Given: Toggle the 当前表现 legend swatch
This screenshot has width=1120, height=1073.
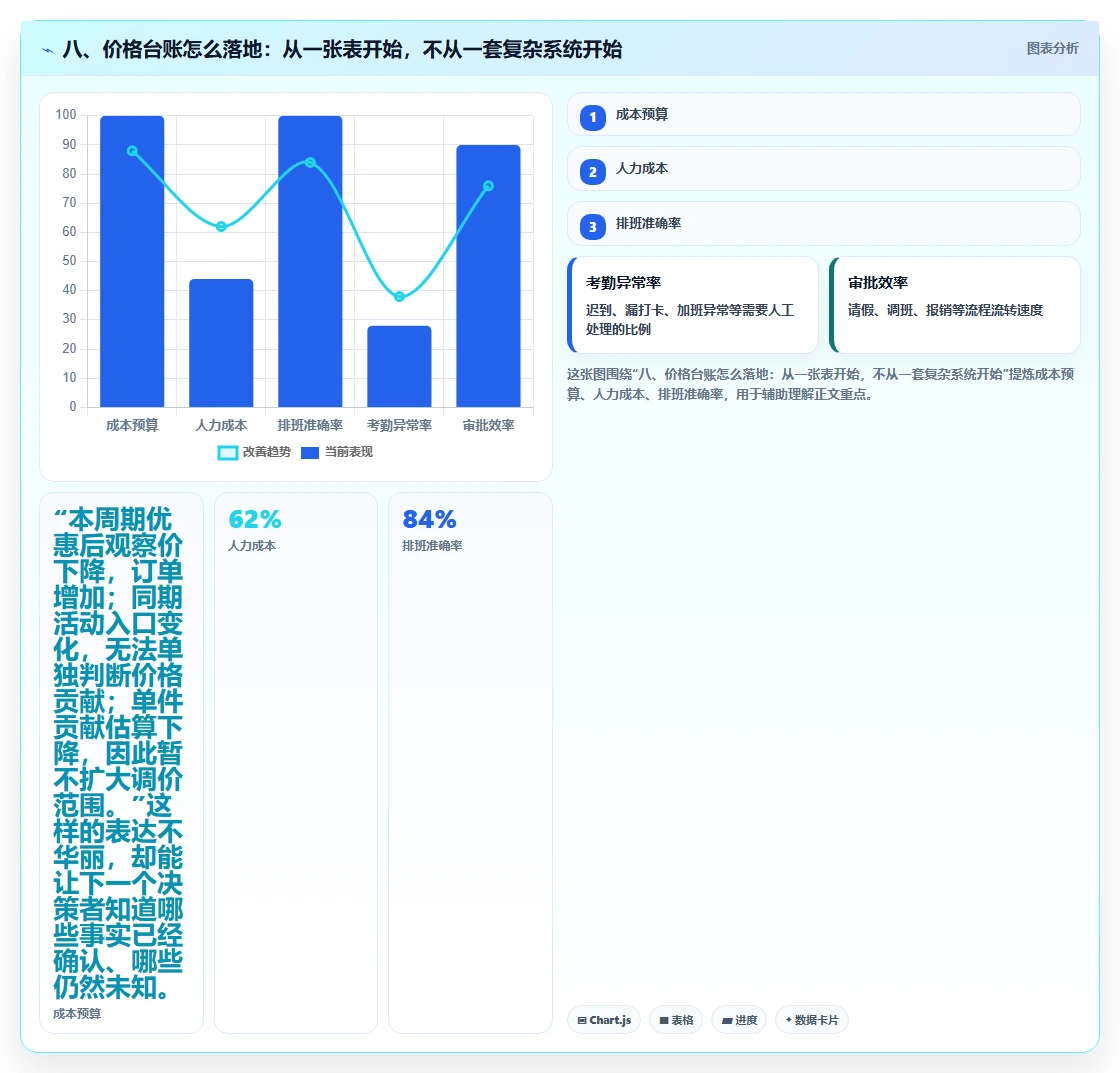Looking at the screenshot, I should pos(309,453).
